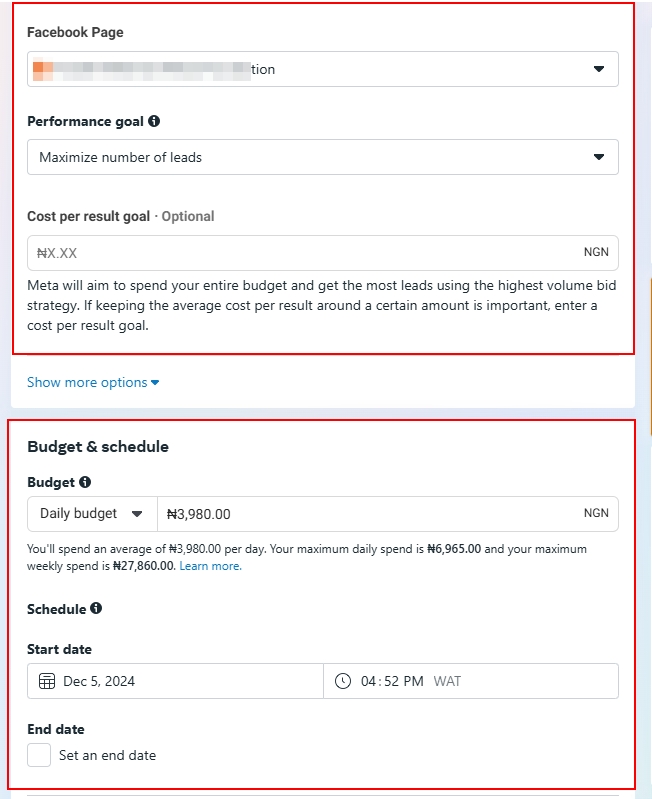Expand Show more options

coord(86,382)
